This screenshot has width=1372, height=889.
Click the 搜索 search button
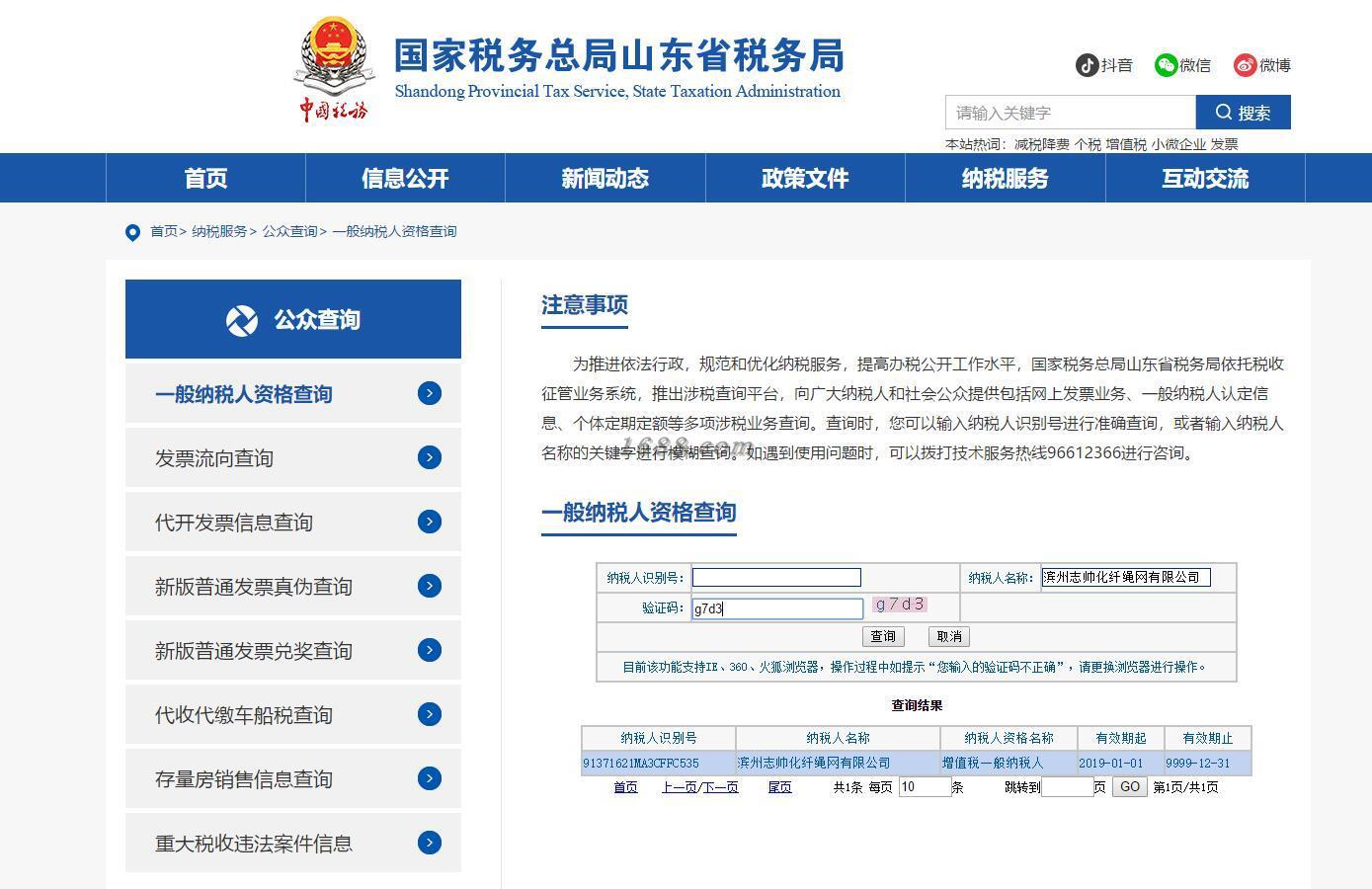[1244, 113]
